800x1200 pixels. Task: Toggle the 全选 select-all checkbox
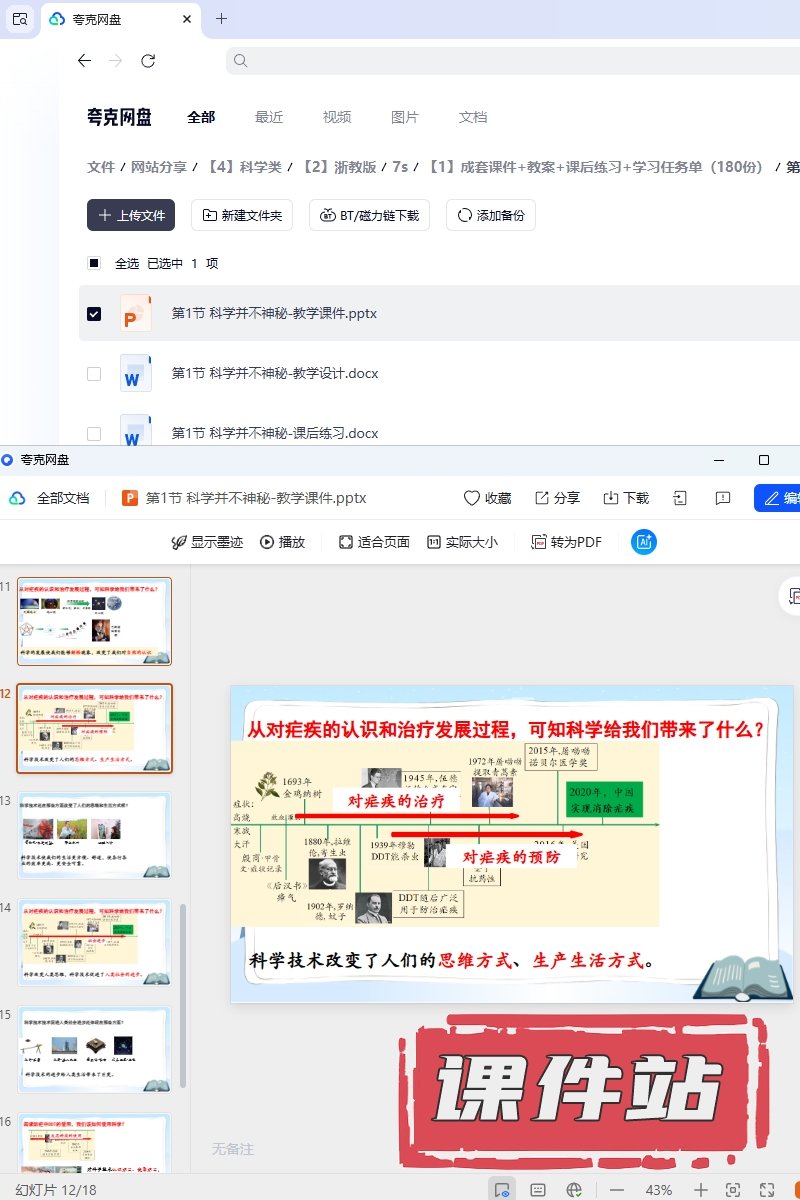[94, 264]
